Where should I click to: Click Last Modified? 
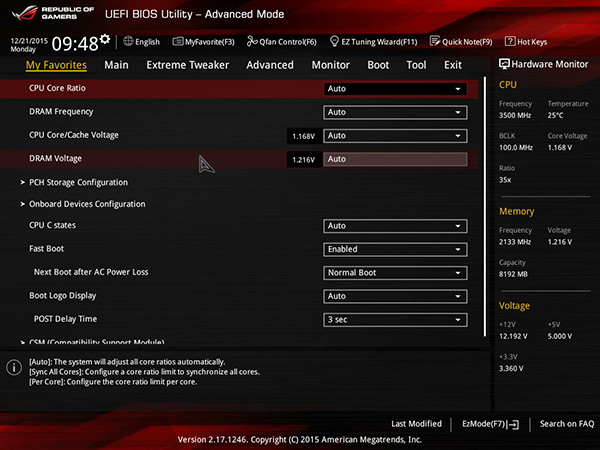tap(416, 424)
